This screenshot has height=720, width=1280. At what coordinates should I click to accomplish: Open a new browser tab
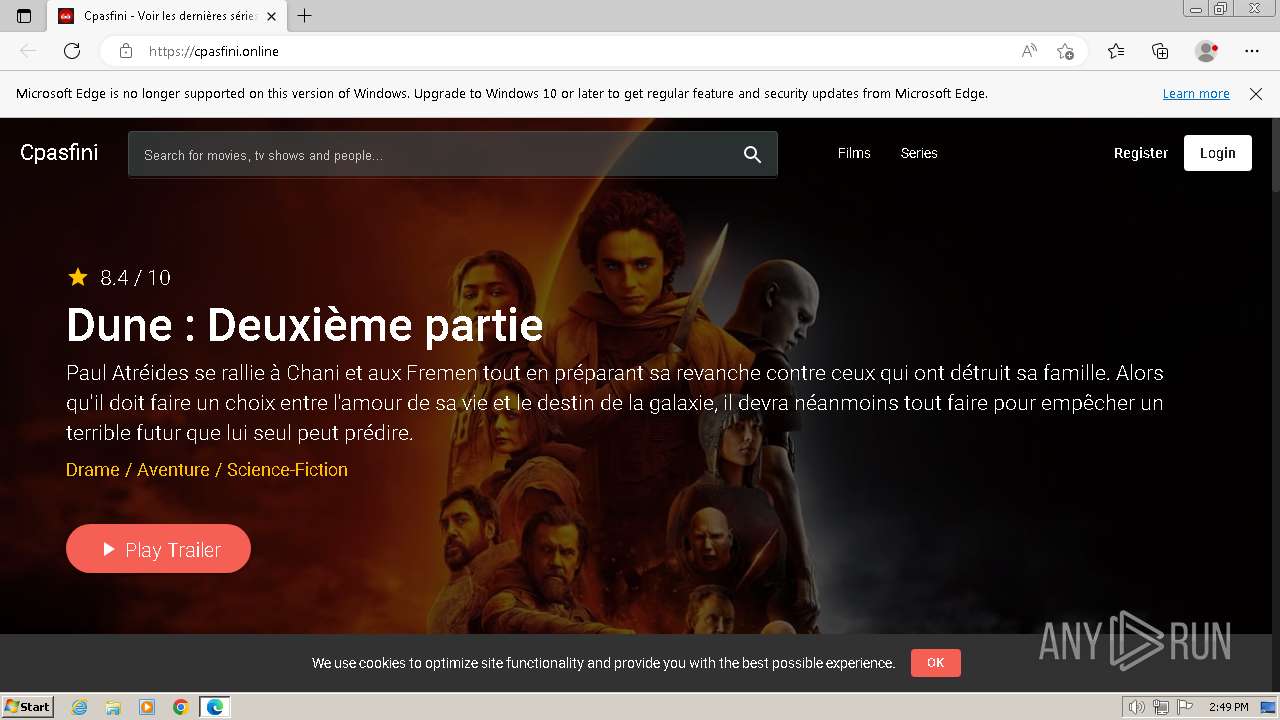coord(305,16)
